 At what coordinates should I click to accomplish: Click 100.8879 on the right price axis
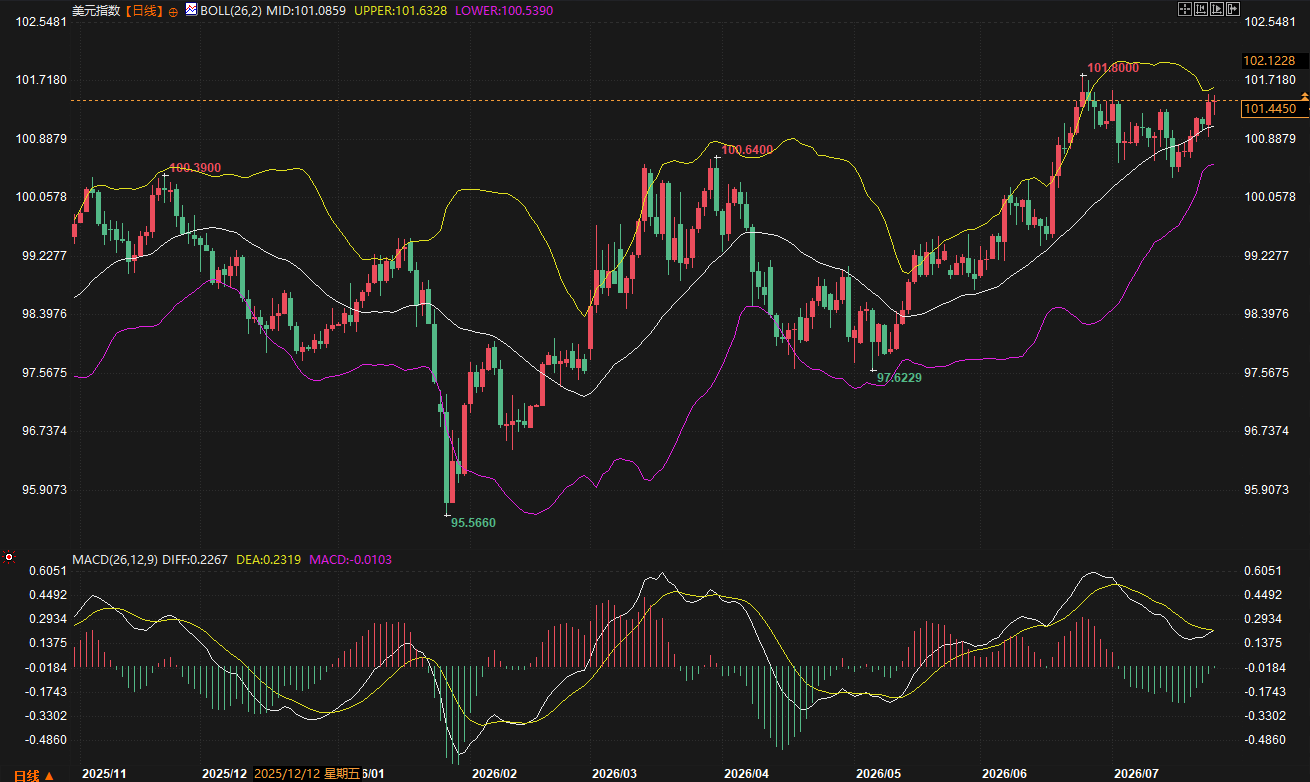click(1269, 139)
